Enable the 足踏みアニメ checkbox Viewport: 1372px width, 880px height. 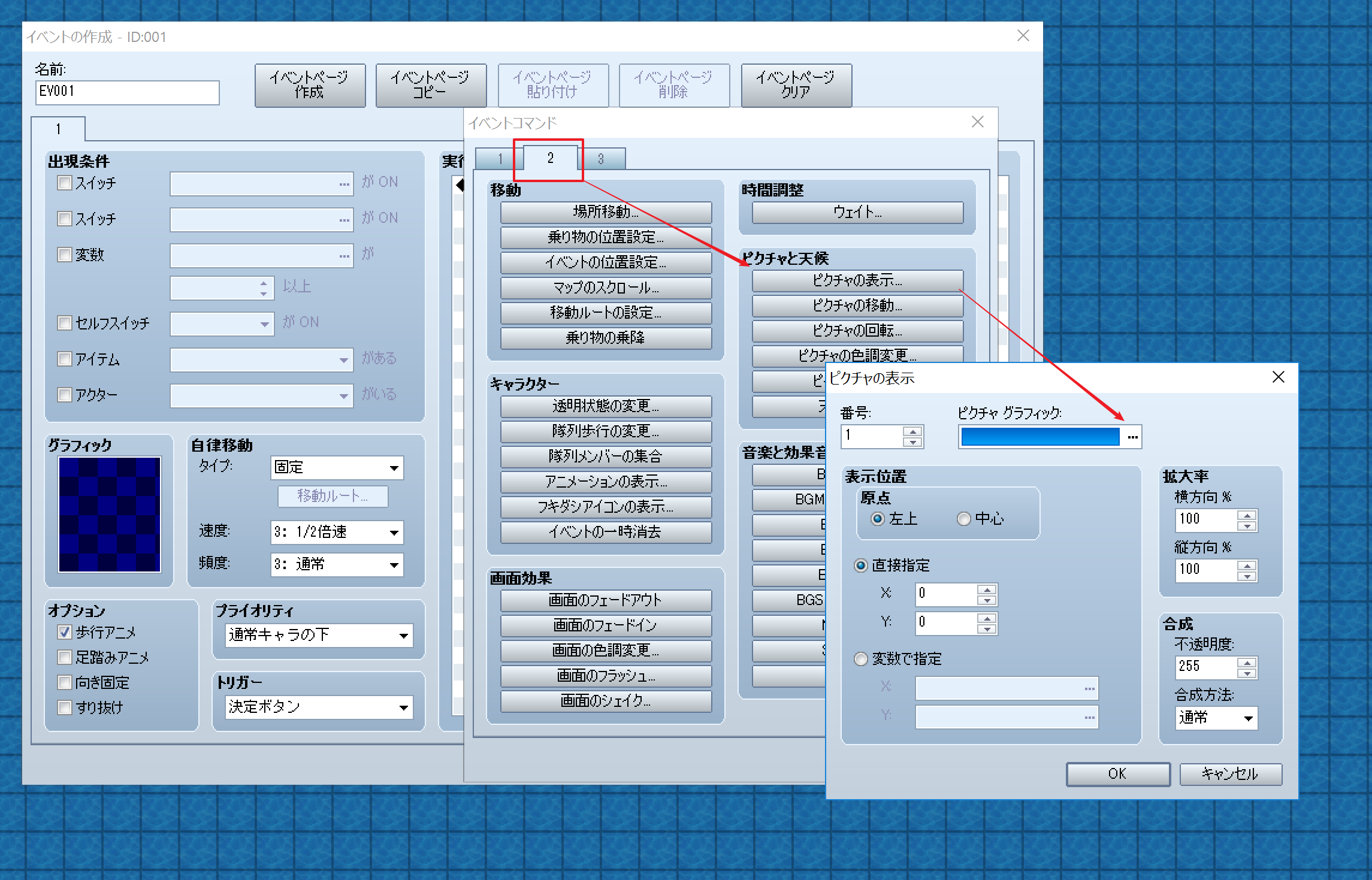point(64,657)
